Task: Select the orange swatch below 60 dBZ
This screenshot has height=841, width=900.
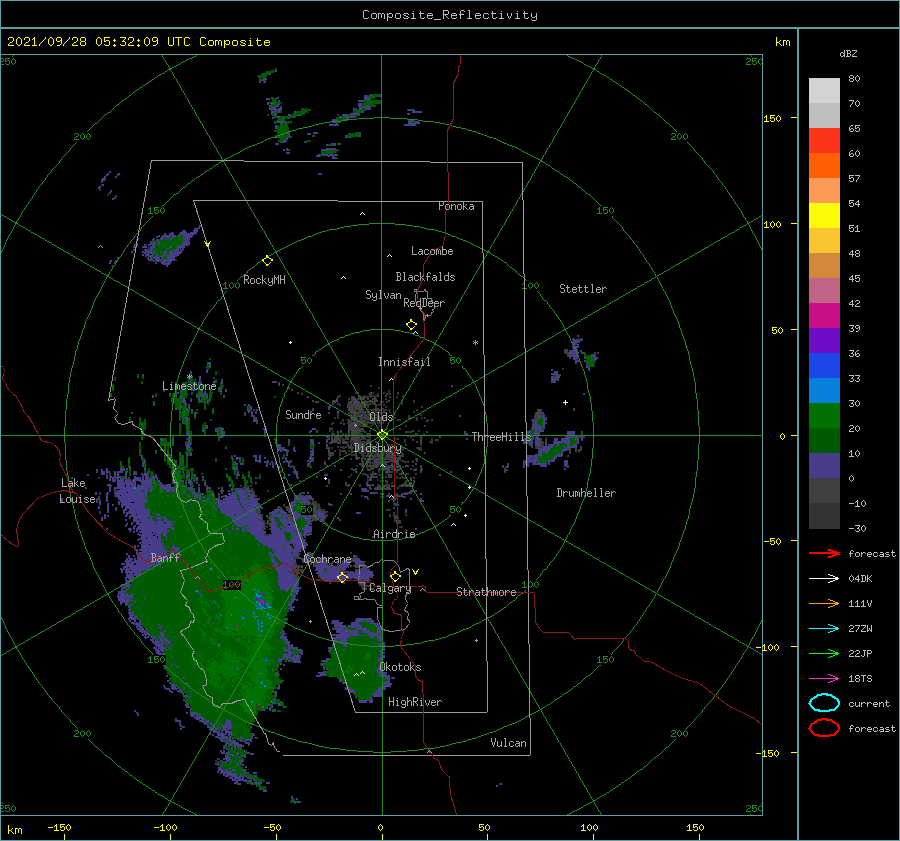Action: 824,165
